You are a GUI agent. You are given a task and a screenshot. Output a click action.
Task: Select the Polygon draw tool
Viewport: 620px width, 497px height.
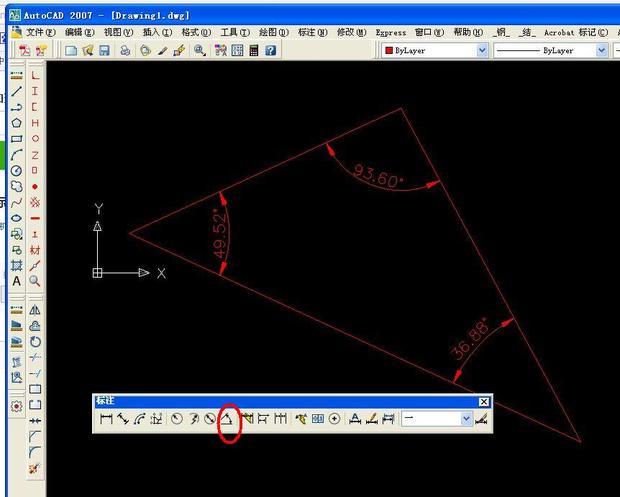pyautogui.click(x=16, y=123)
